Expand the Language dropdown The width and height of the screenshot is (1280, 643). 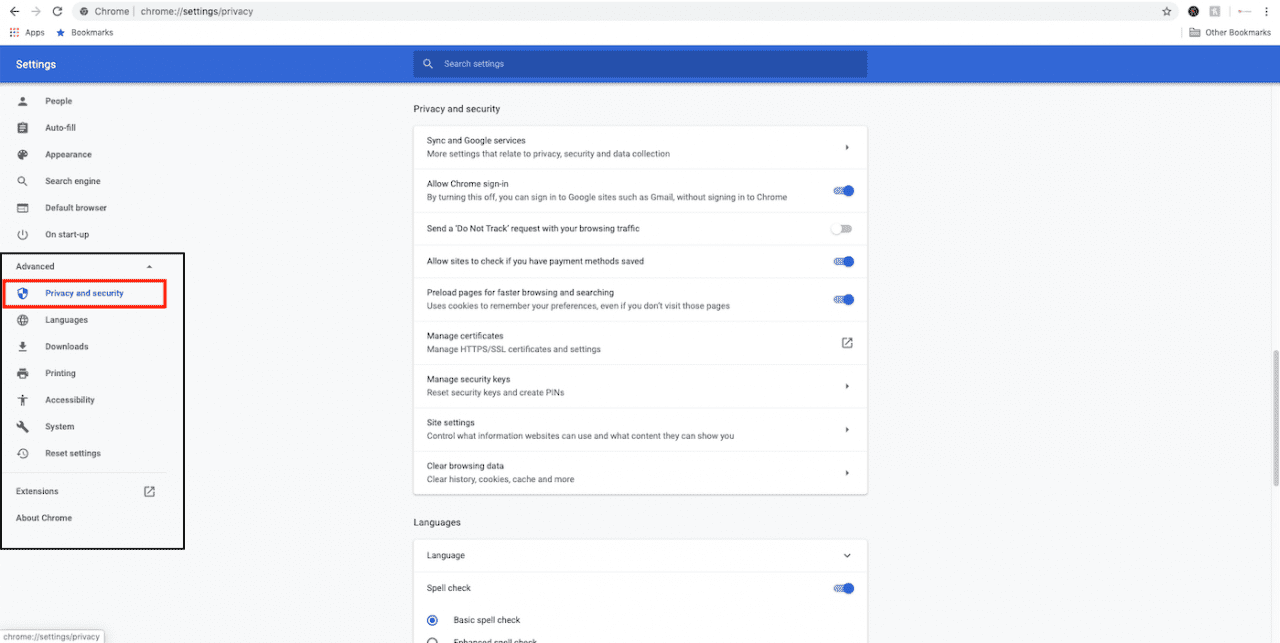[846, 555]
